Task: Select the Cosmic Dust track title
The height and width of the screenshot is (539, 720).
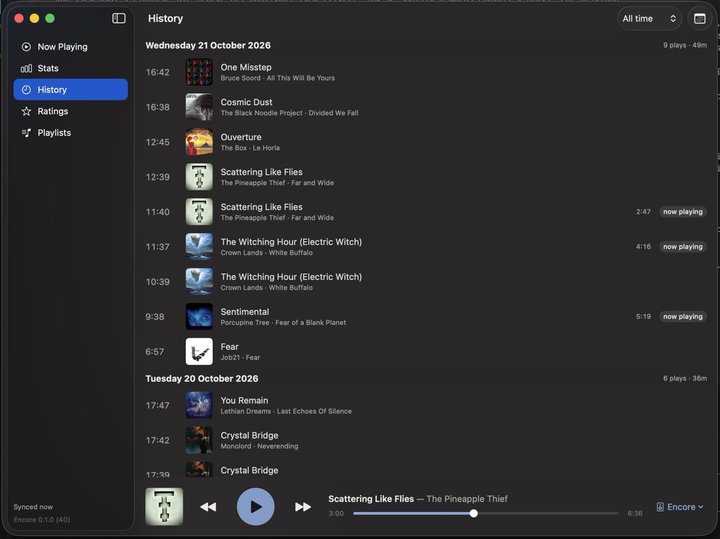Action: 246,102
